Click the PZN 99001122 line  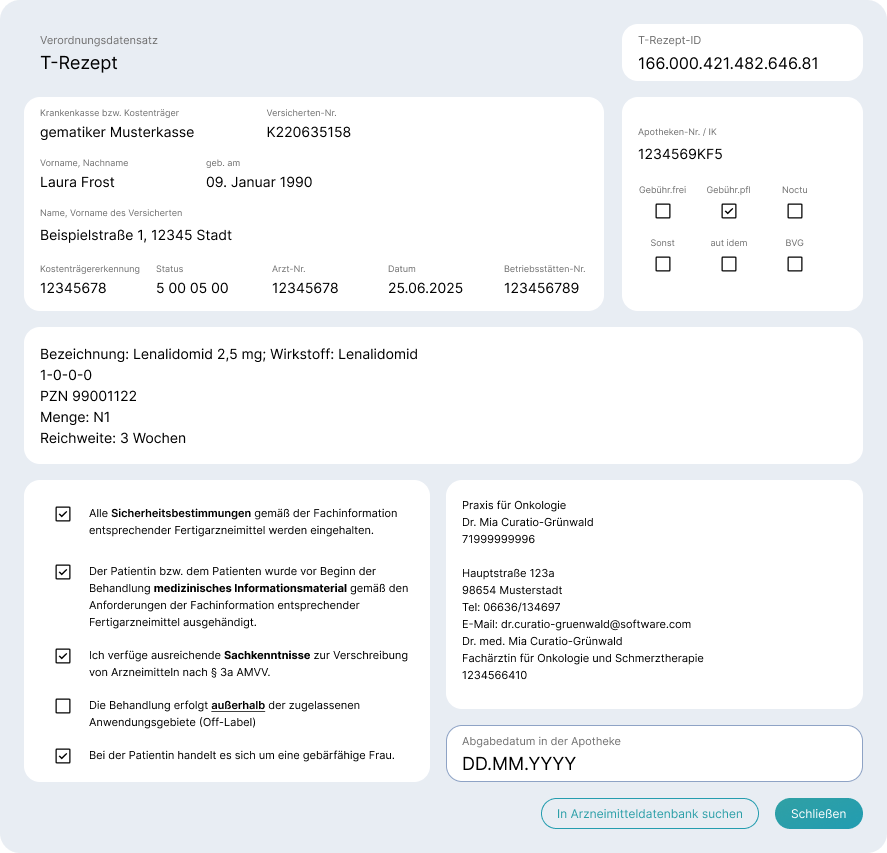point(88,396)
